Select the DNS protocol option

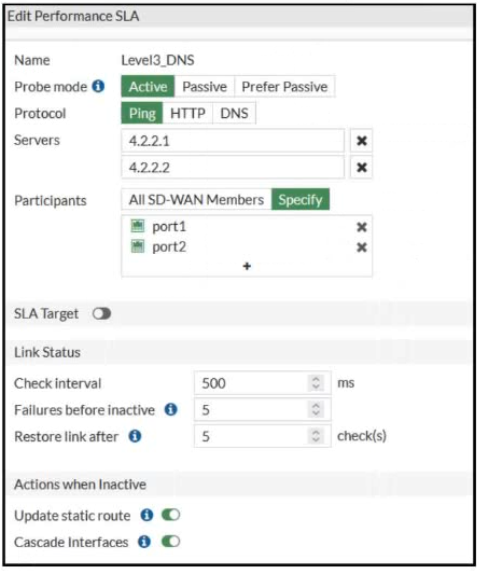click(x=234, y=113)
